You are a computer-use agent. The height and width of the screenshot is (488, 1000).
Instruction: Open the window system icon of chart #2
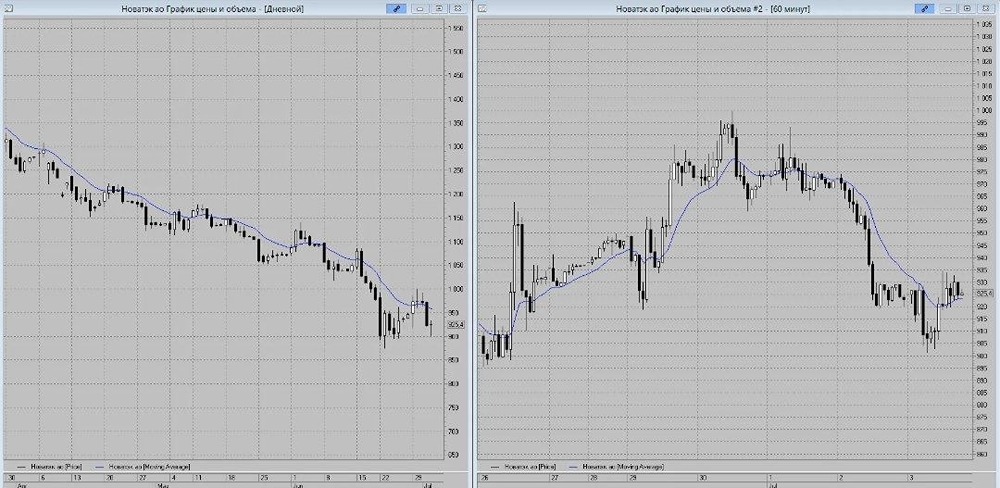tap(482, 9)
